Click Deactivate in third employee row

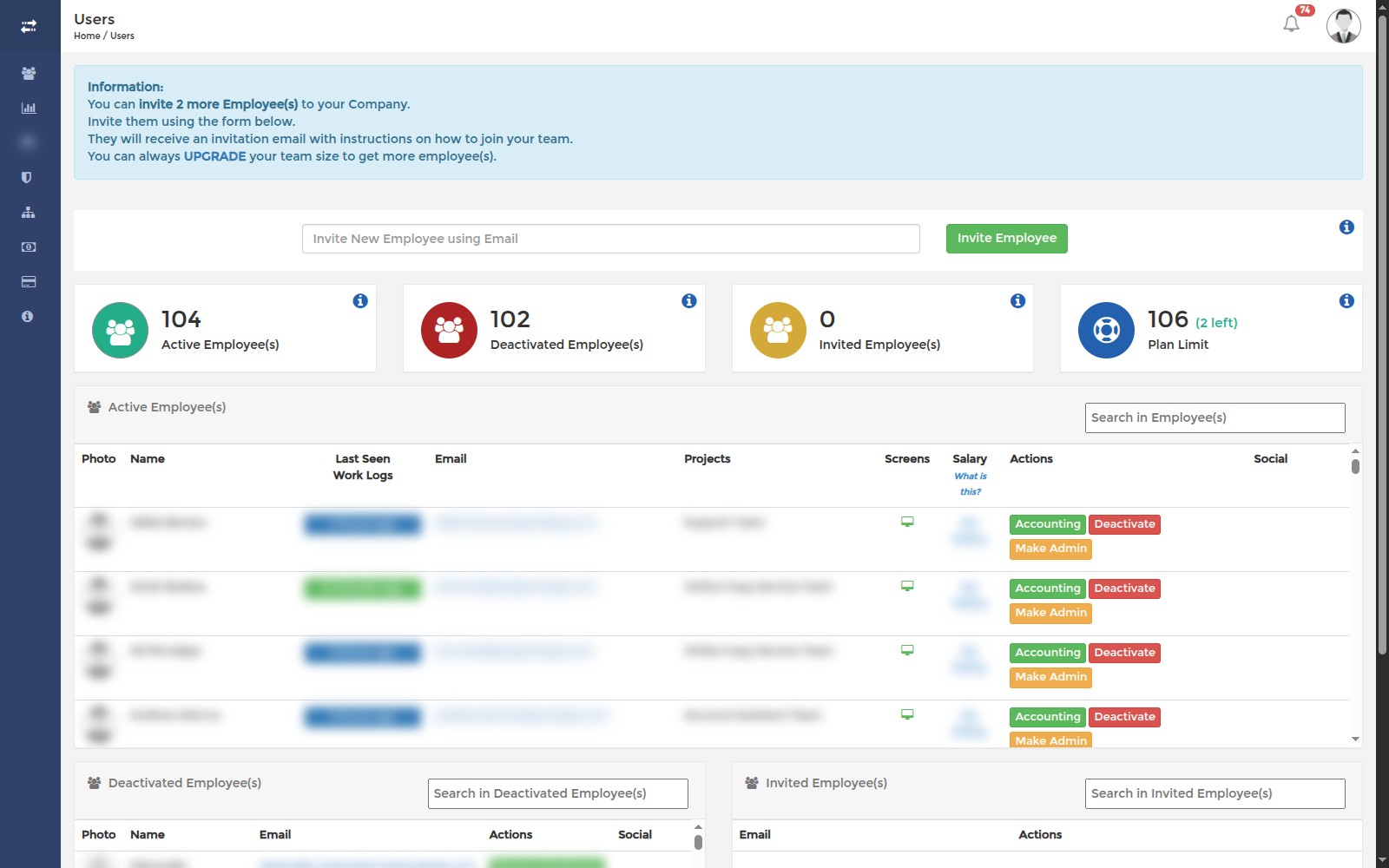tap(1124, 653)
